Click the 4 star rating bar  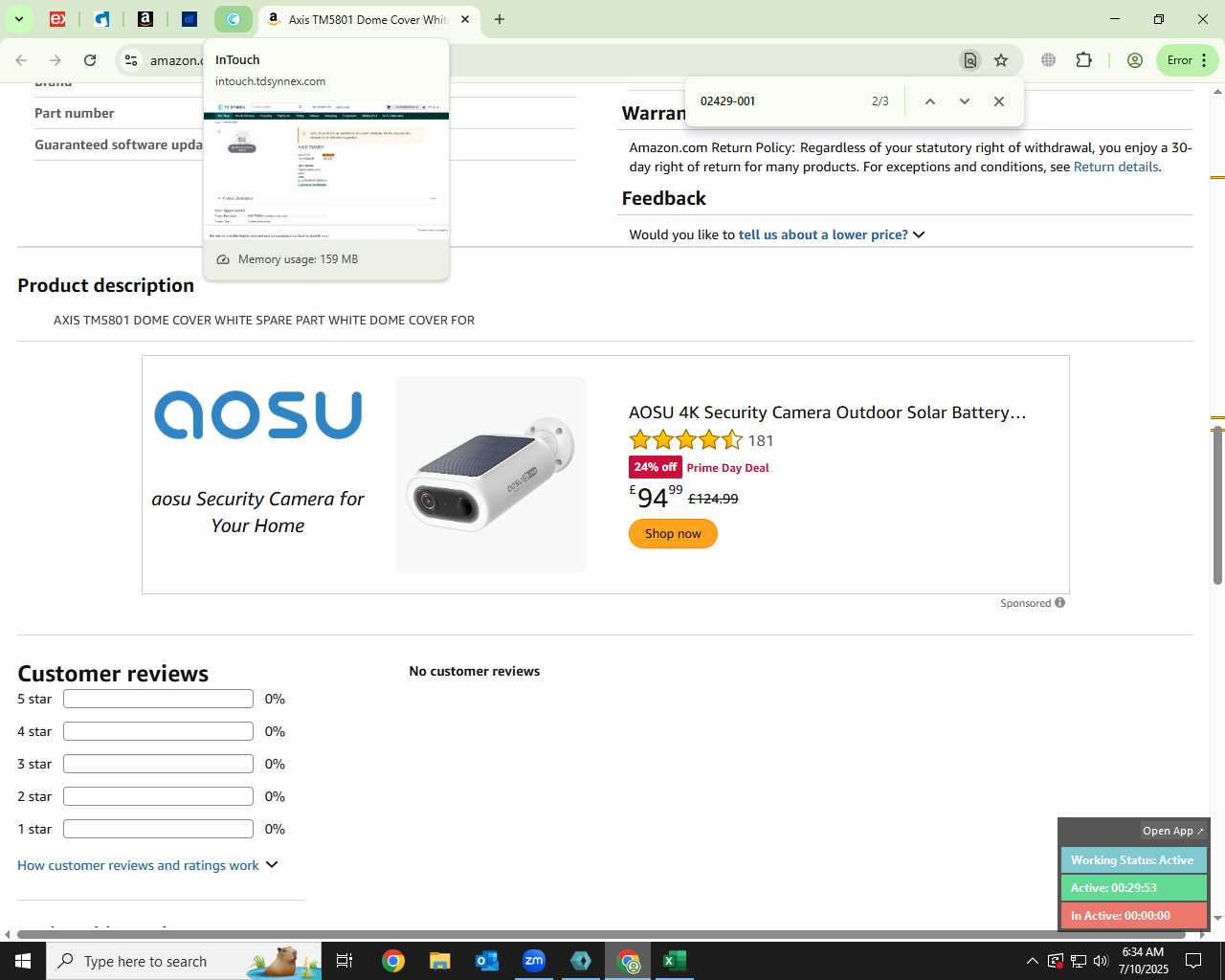(x=158, y=731)
